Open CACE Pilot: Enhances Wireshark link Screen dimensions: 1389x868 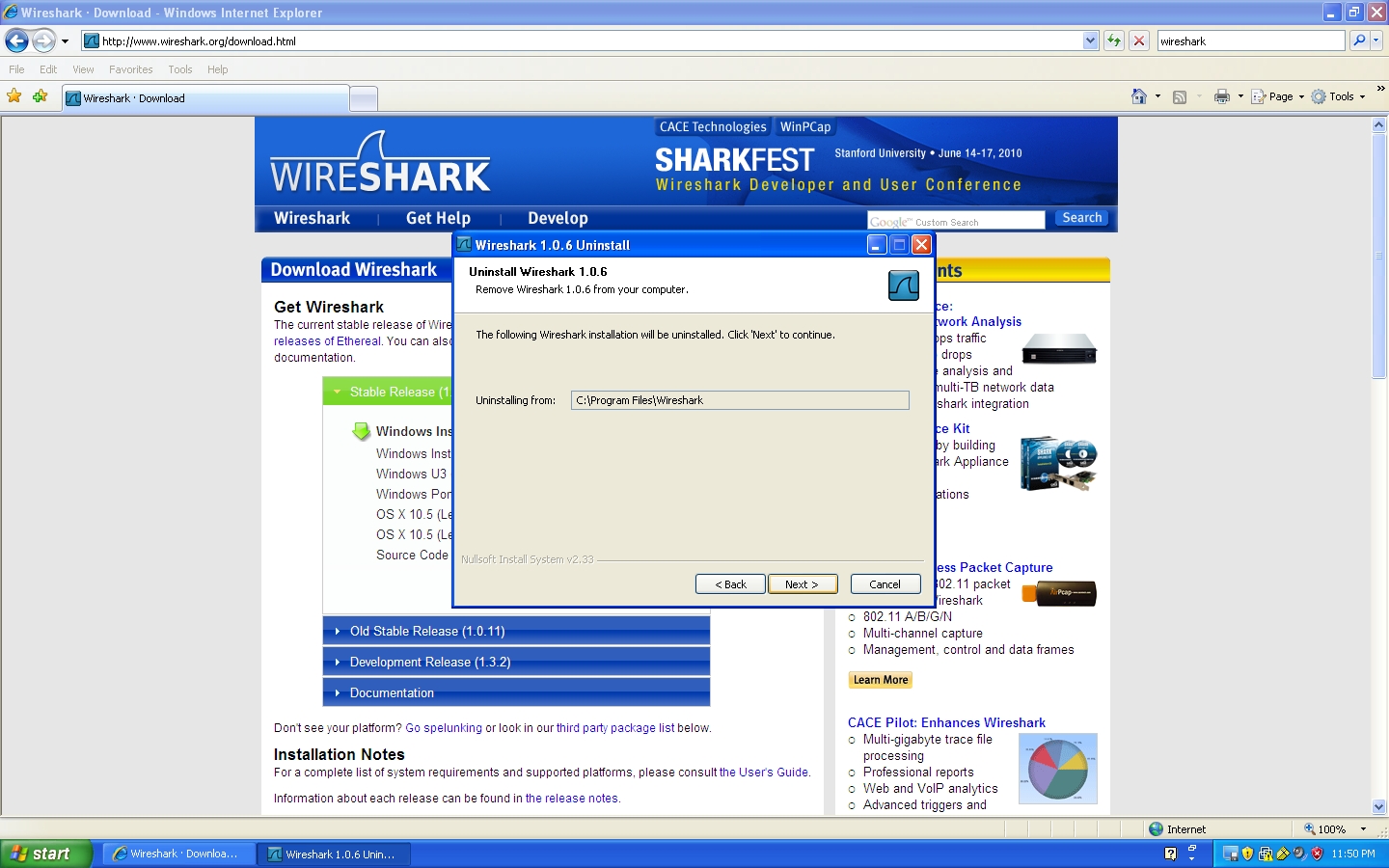(x=946, y=722)
